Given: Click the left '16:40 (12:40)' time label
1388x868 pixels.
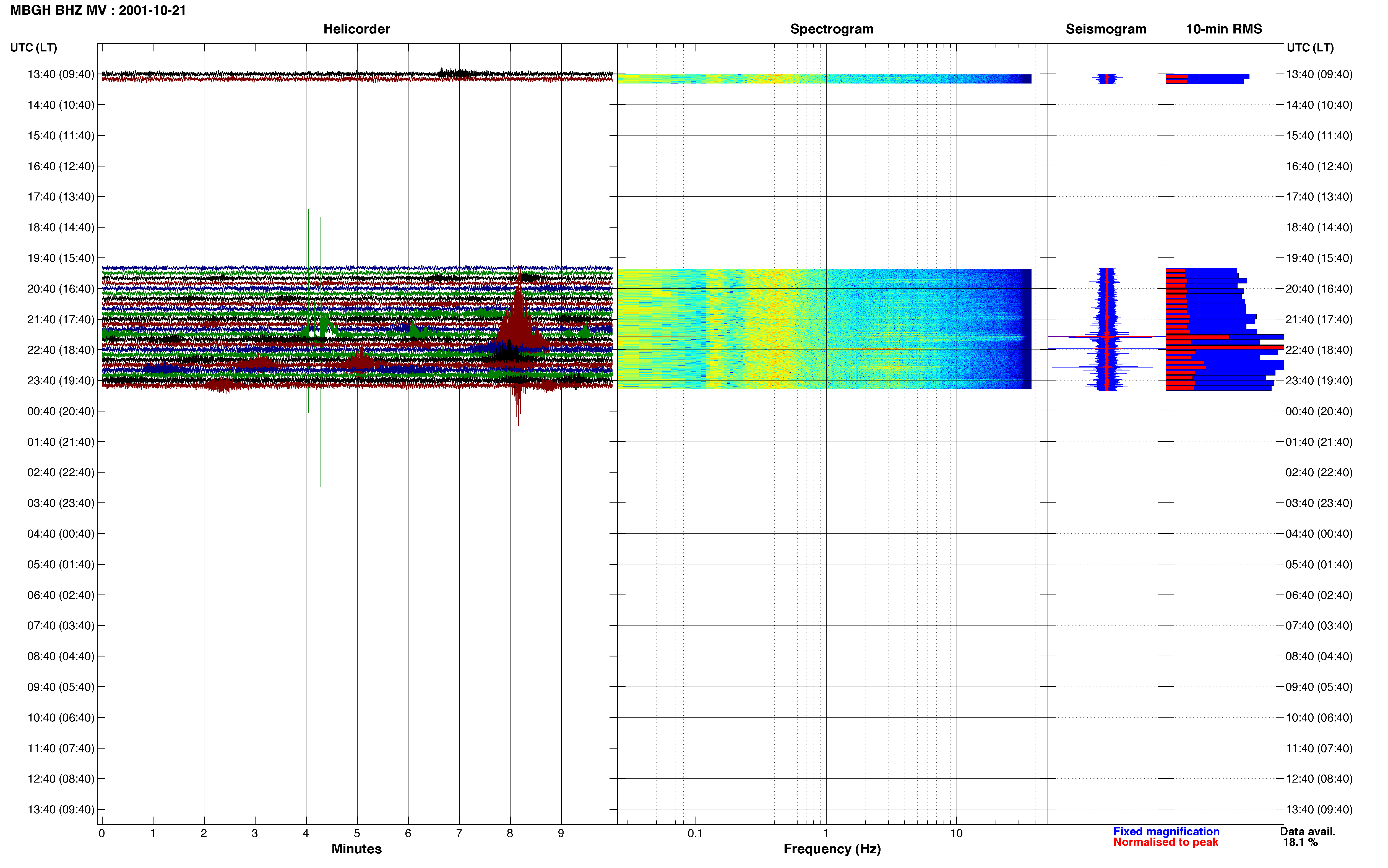Looking at the screenshot, I should point(61,166).
